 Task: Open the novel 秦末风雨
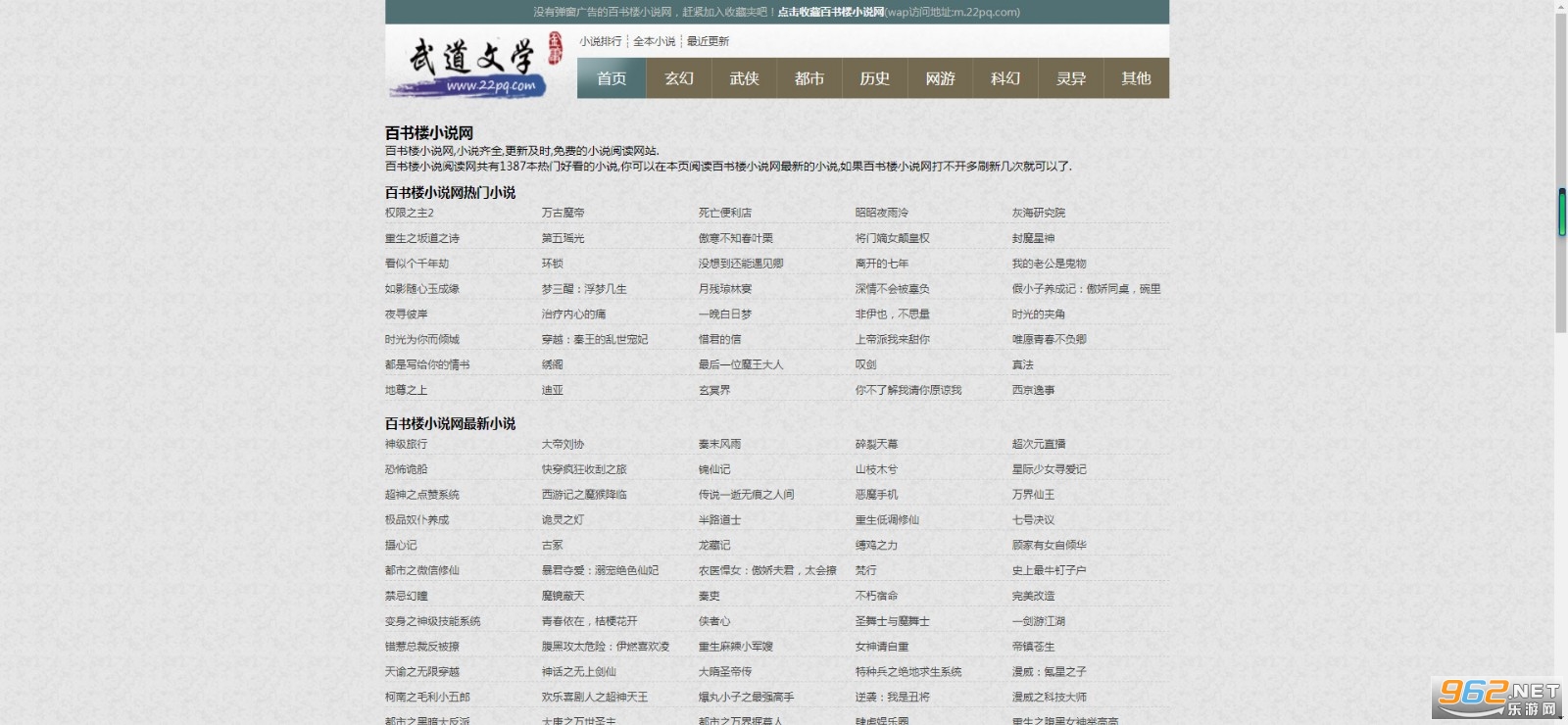pos(720,444)
